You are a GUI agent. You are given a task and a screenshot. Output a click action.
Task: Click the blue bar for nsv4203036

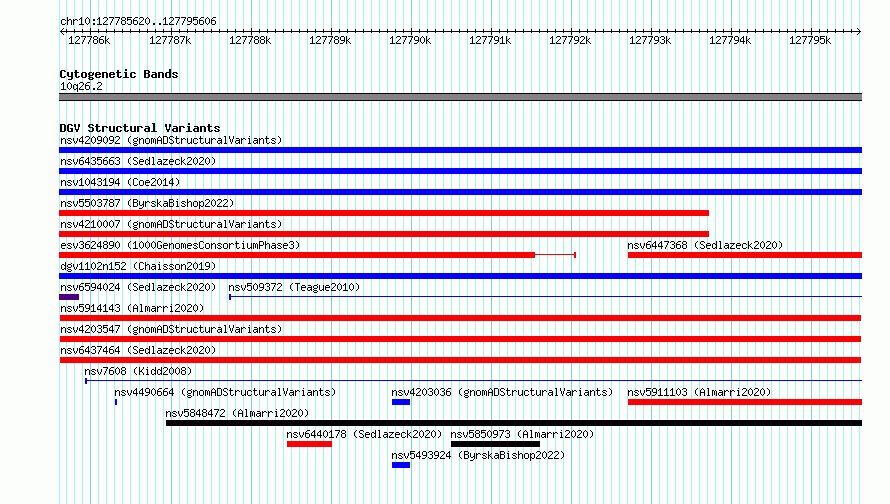coord(401,402)
